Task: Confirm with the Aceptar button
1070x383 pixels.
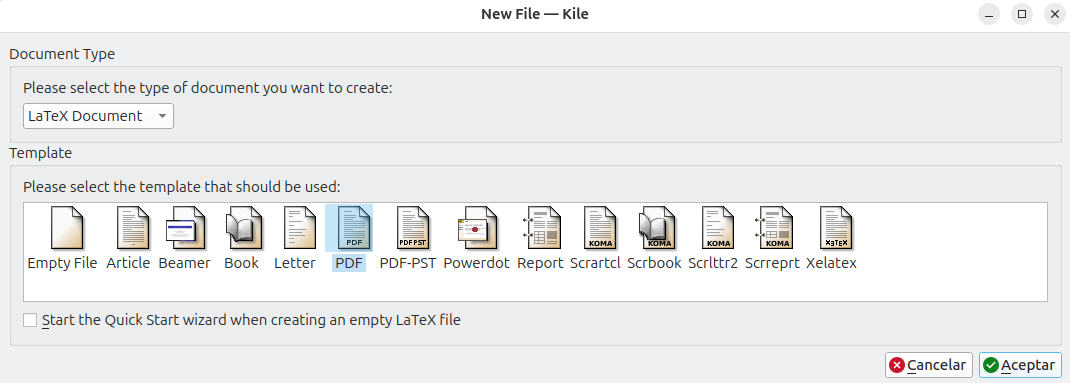Action: pos(1020,365)
